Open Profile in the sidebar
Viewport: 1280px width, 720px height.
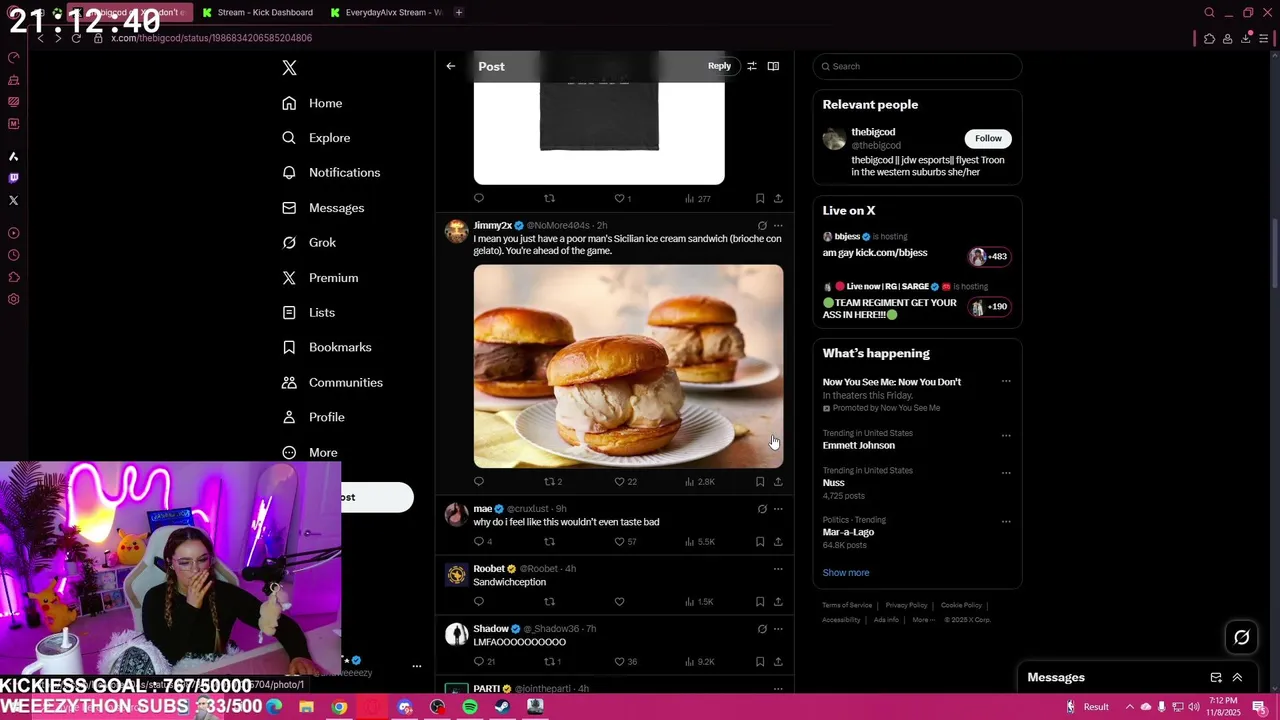pyautogui.click(x=313, y=417)
